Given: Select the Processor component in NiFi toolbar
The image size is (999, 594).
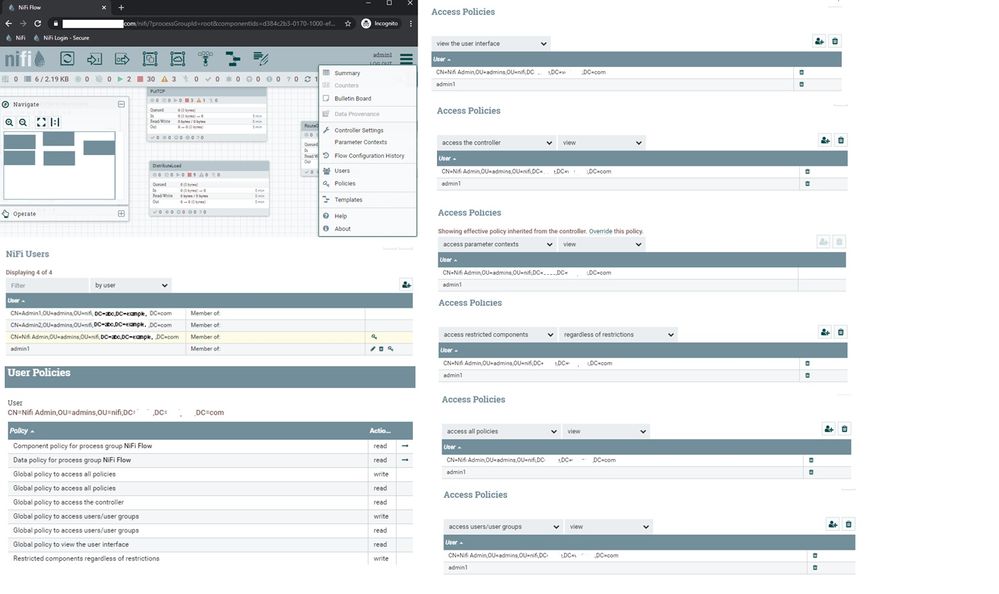Looking at the screenshot, I should pyautogui.click(x=67, y=59).
